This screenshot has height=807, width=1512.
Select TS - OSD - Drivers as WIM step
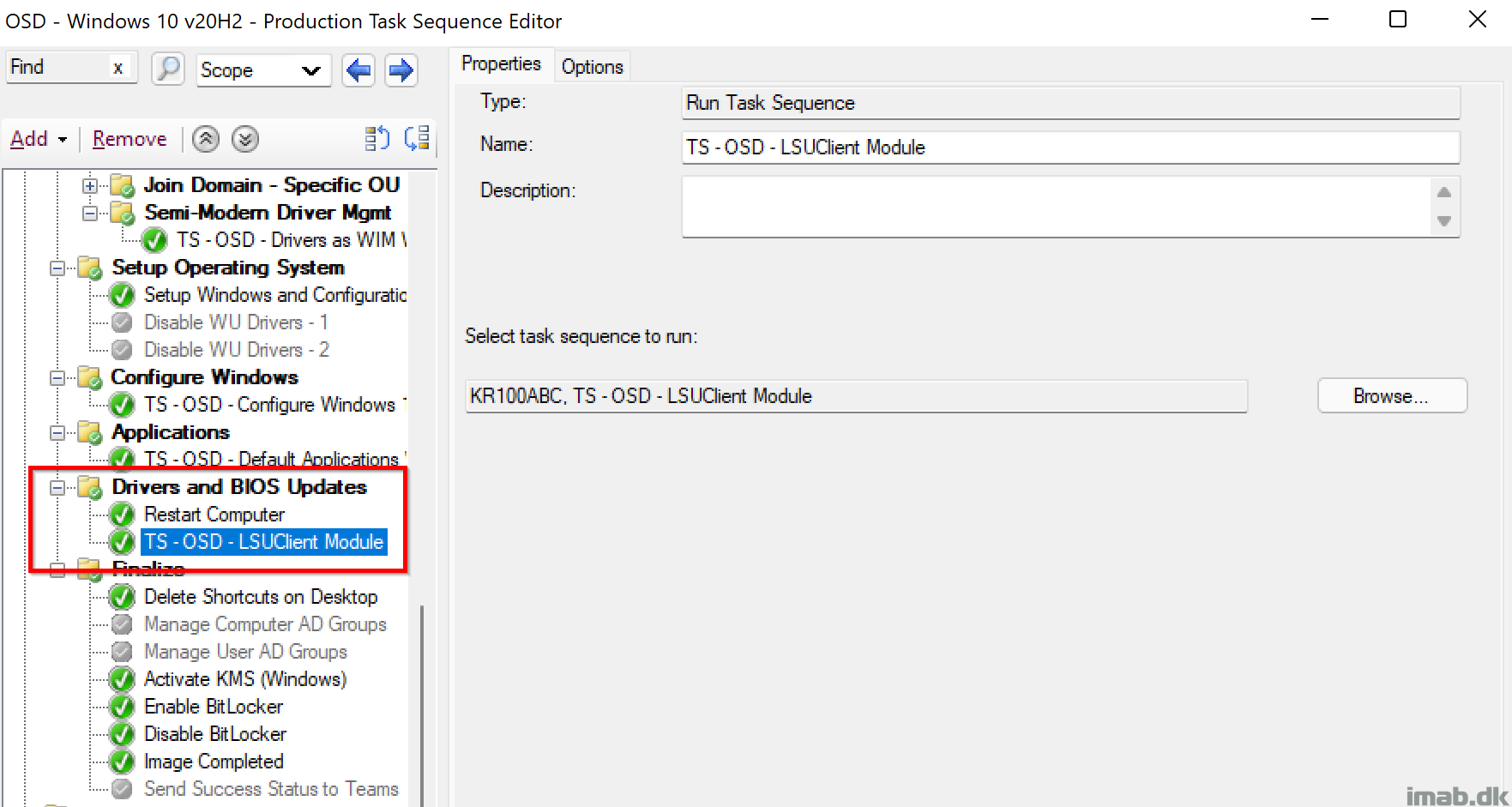pyautogui.click(x=292, y=240)
